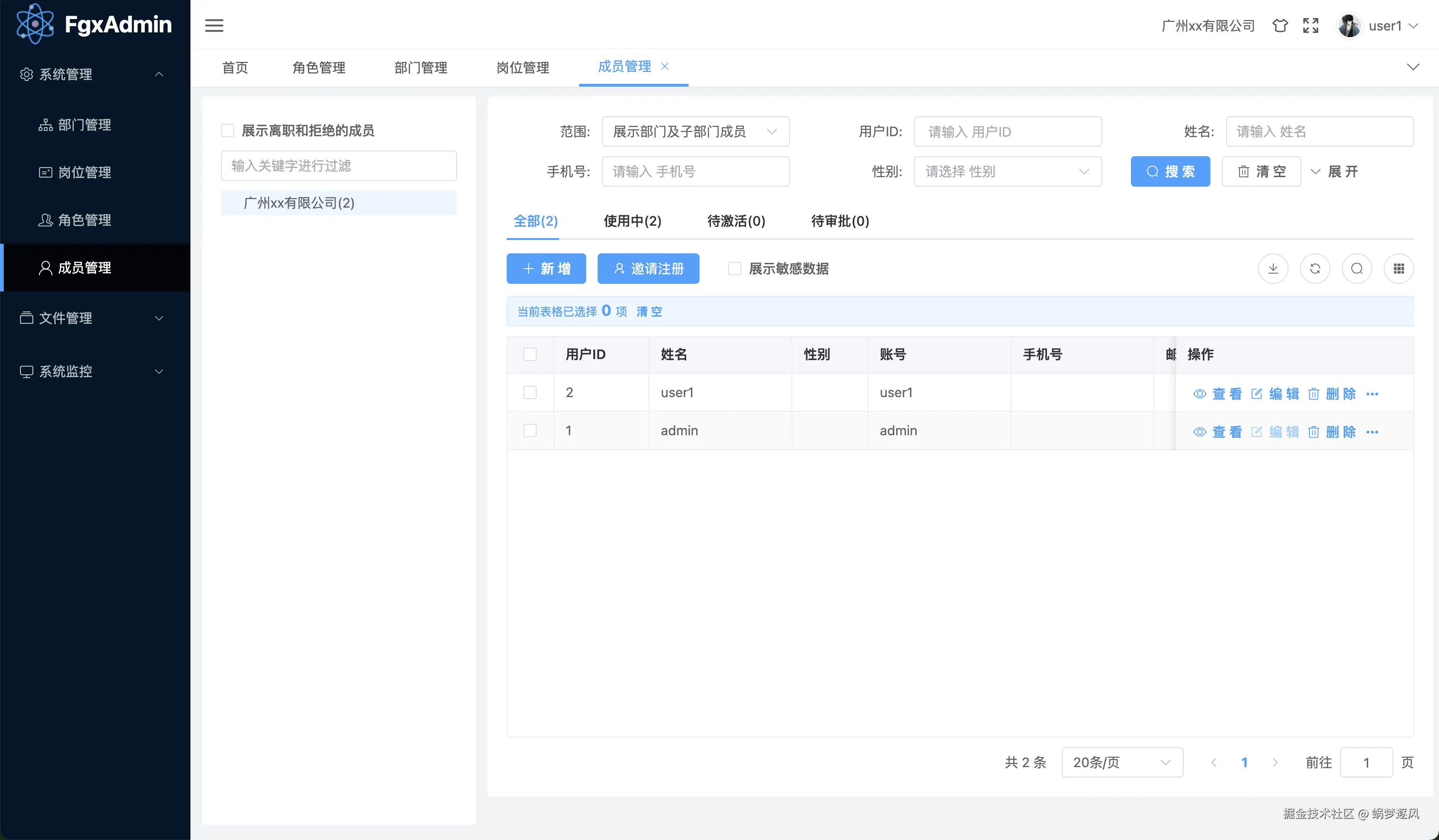Check the 展示敏感数据 checkbox
This screenshot has width=1439, height=840.
[x=734, y=269]
